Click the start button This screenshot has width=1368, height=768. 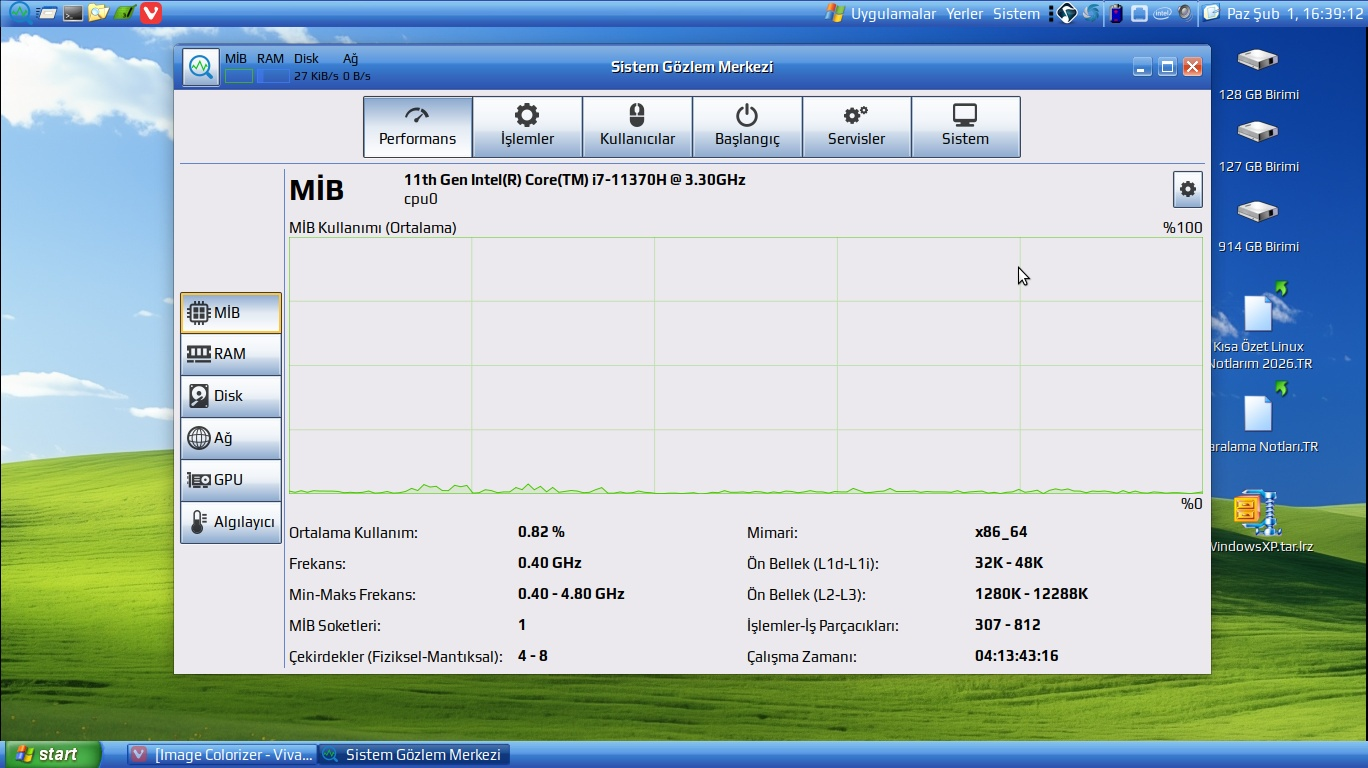click(52, 754)
